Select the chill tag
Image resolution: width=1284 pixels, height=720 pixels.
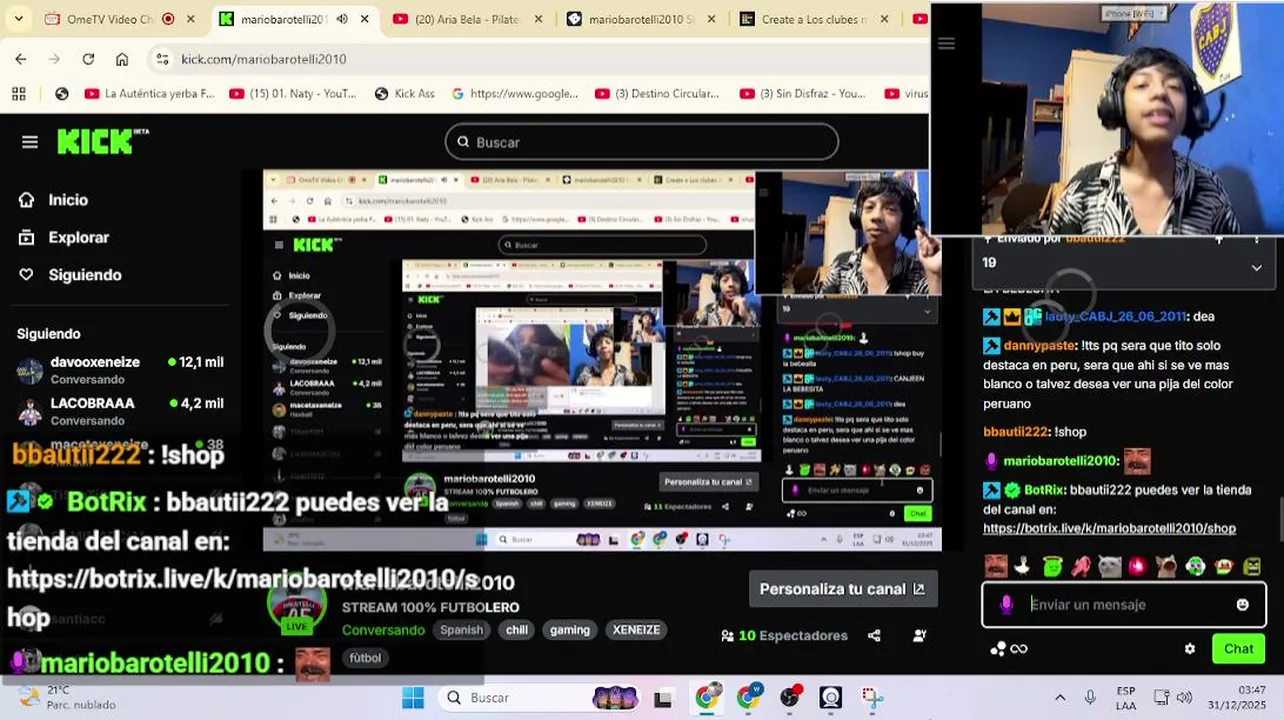coord(517,630)
